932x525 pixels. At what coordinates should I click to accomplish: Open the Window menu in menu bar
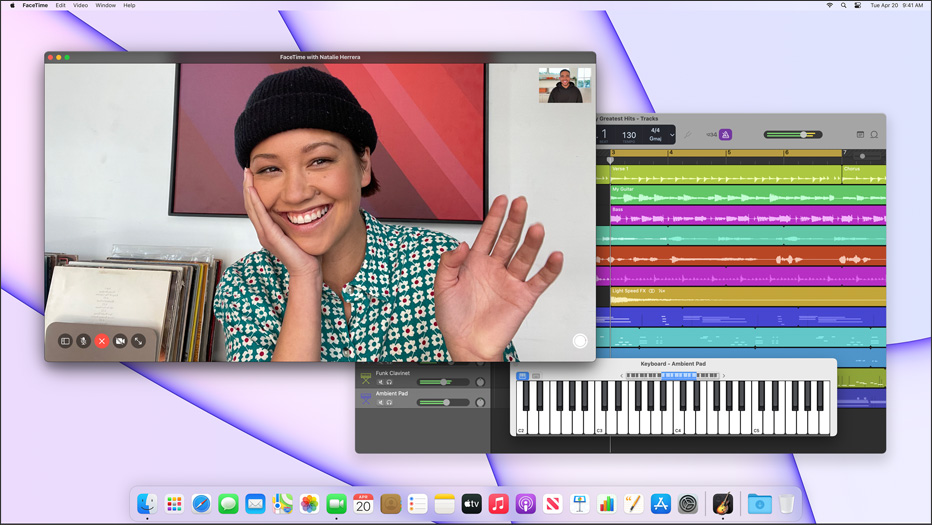pos(105,5)
